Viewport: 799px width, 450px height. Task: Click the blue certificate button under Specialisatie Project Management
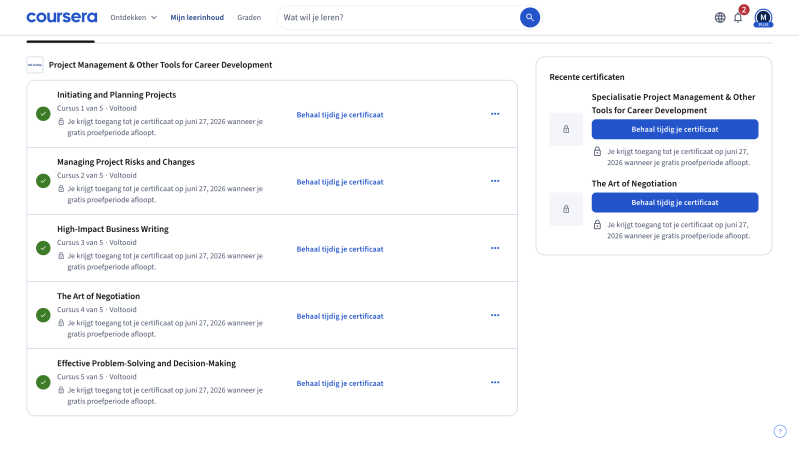(x=675, y=129)
